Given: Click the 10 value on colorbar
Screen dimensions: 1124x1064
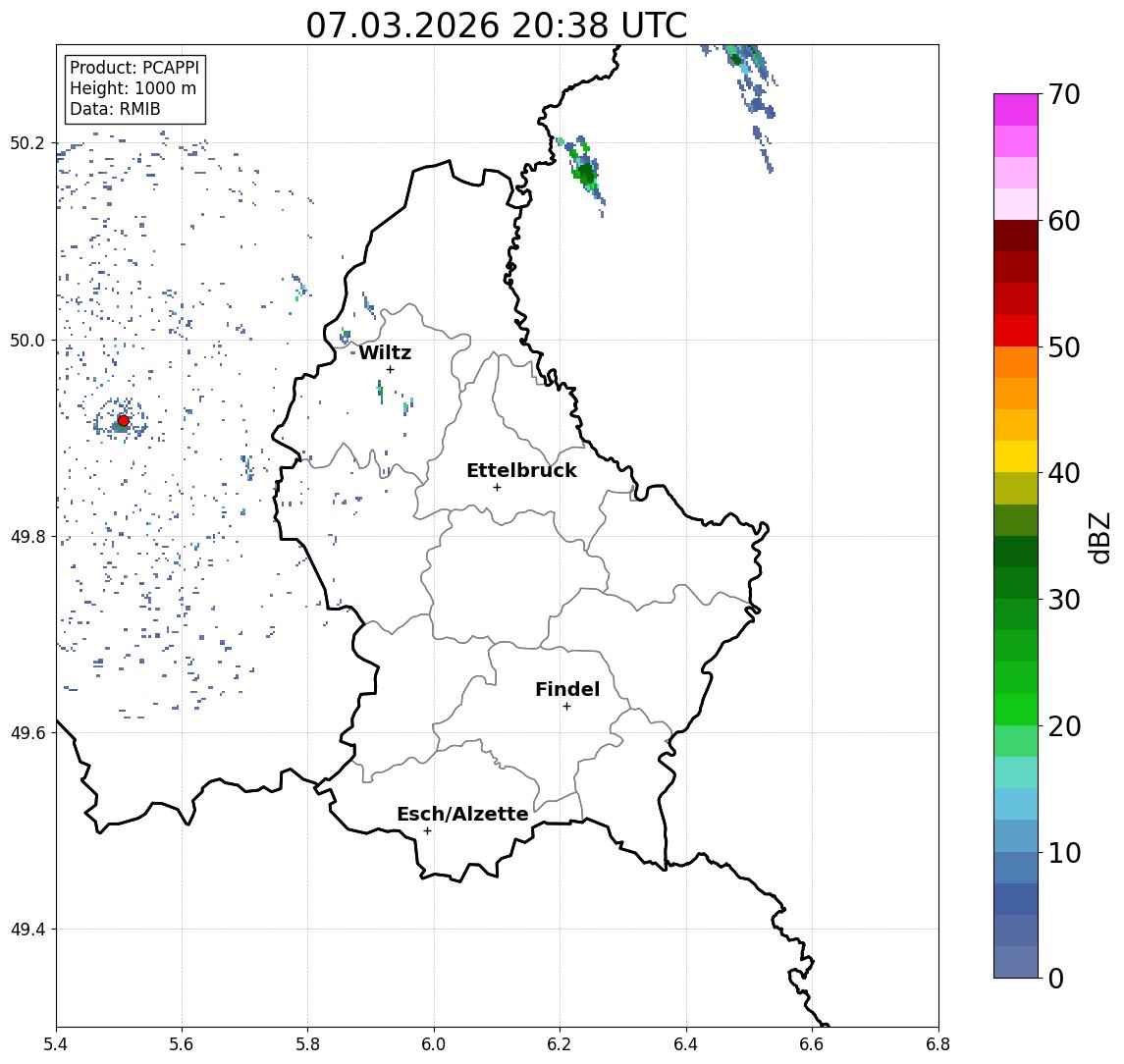Looking at the screenshot, I should 1064,852.
